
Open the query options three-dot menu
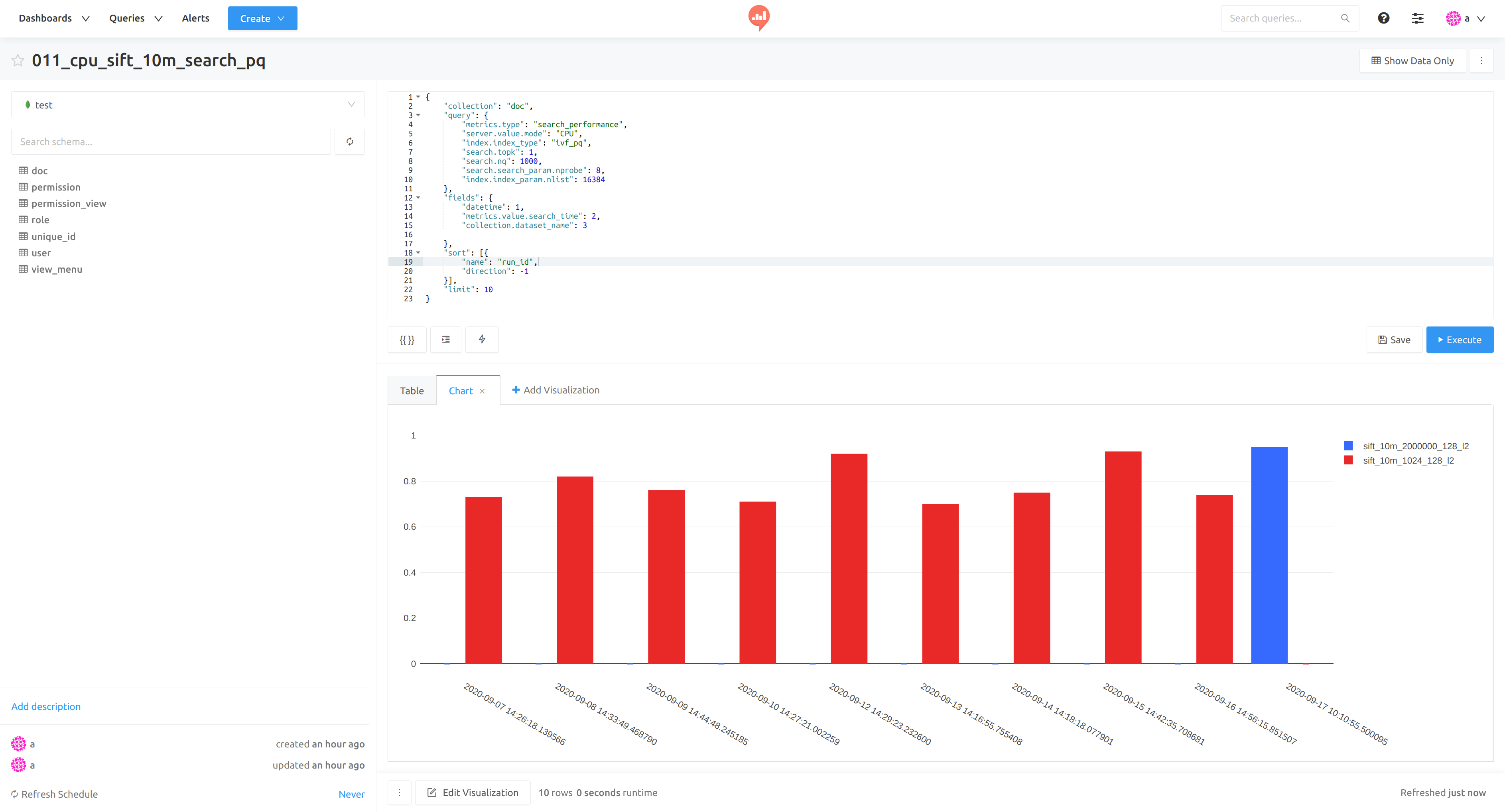[x=1481, y=60]
